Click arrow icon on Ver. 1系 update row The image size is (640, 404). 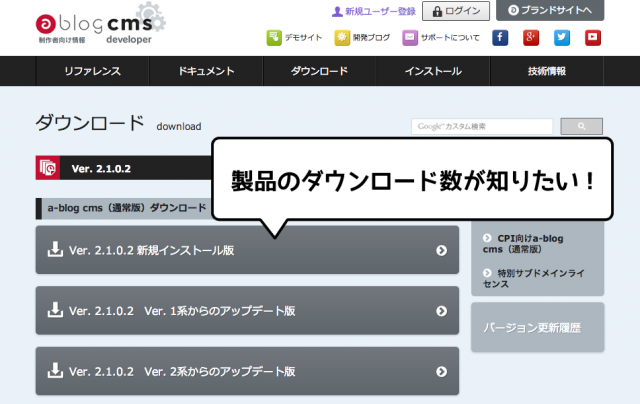click(x=441, y=311)
